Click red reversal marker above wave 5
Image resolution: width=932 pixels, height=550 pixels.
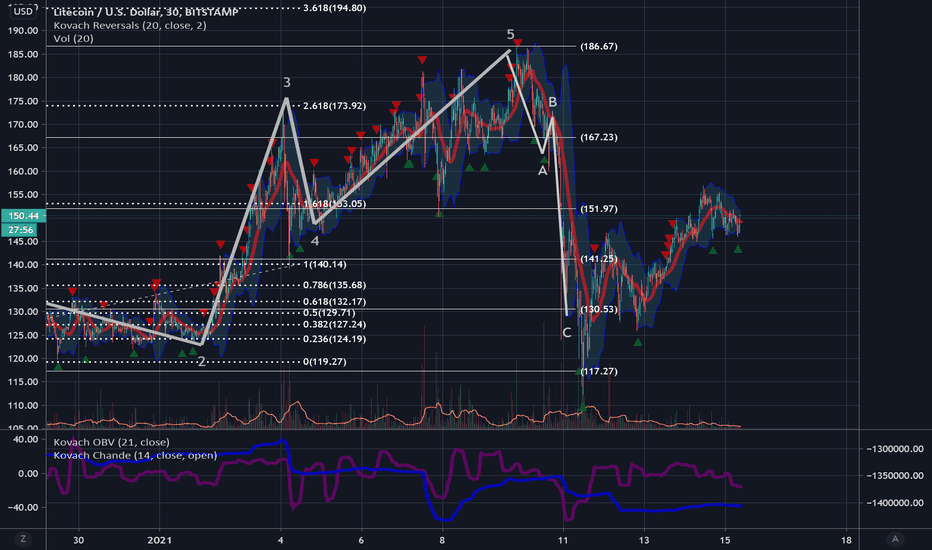click(518, 43)
